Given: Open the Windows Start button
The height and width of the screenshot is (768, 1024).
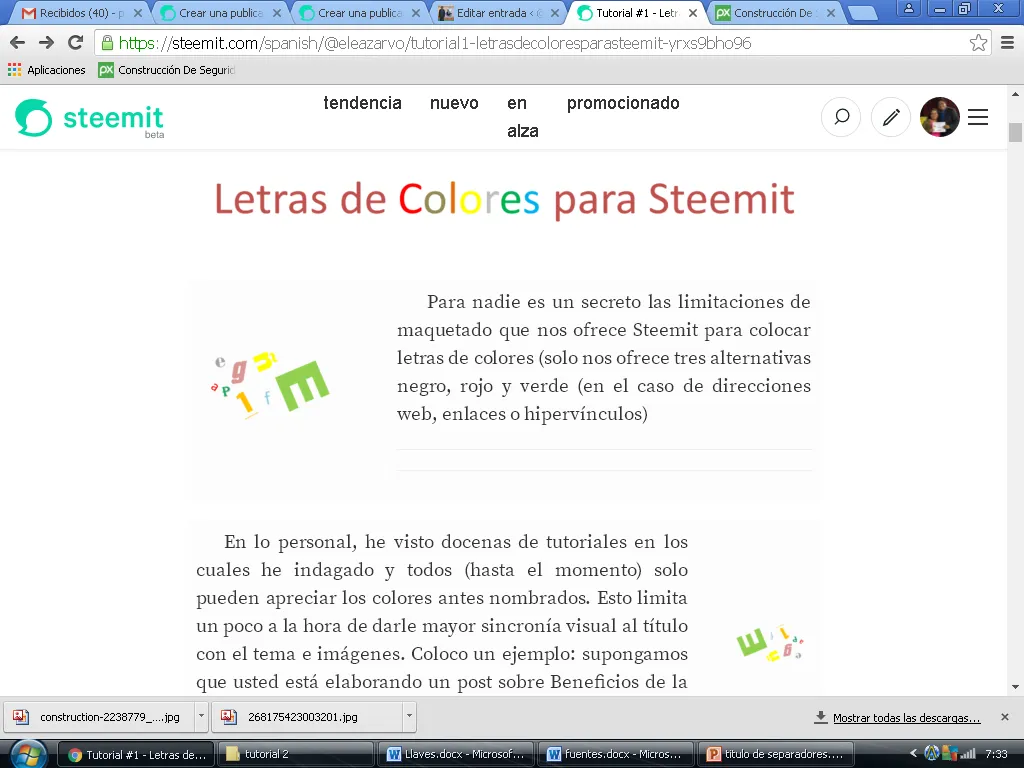Looking at the screenshot, I should (x=27, y=755).
